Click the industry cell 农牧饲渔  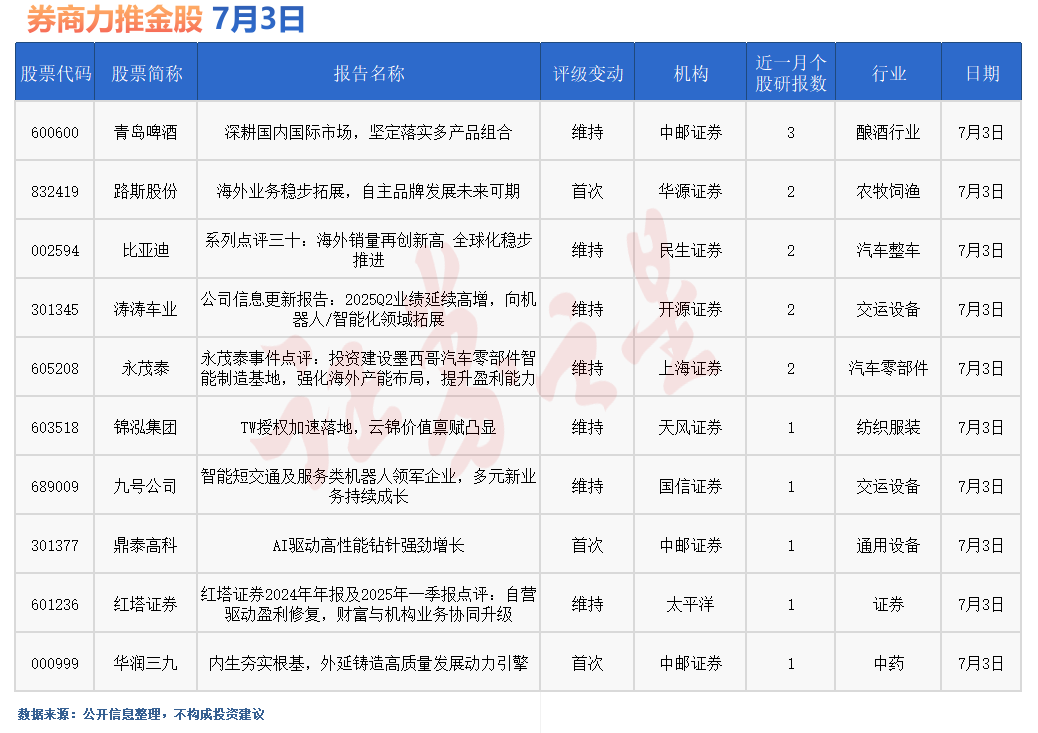coord(888,191)
